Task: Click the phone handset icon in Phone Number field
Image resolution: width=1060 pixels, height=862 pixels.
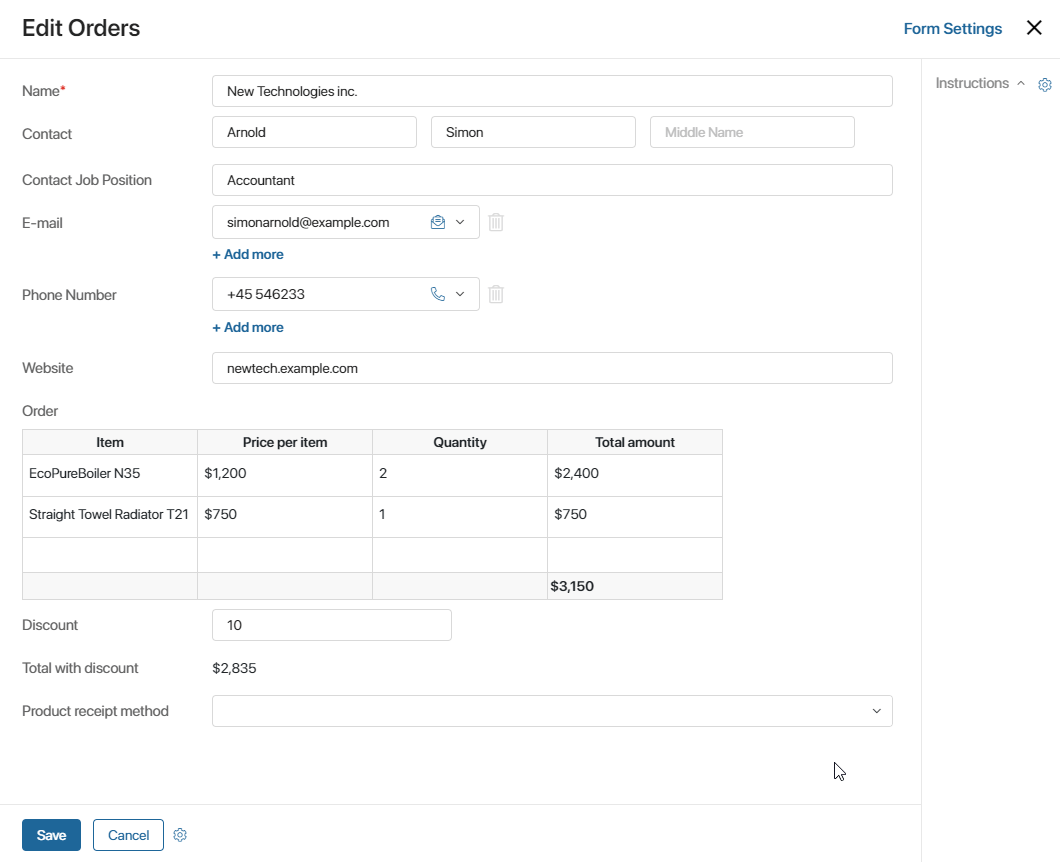Action: pos(437,294)
